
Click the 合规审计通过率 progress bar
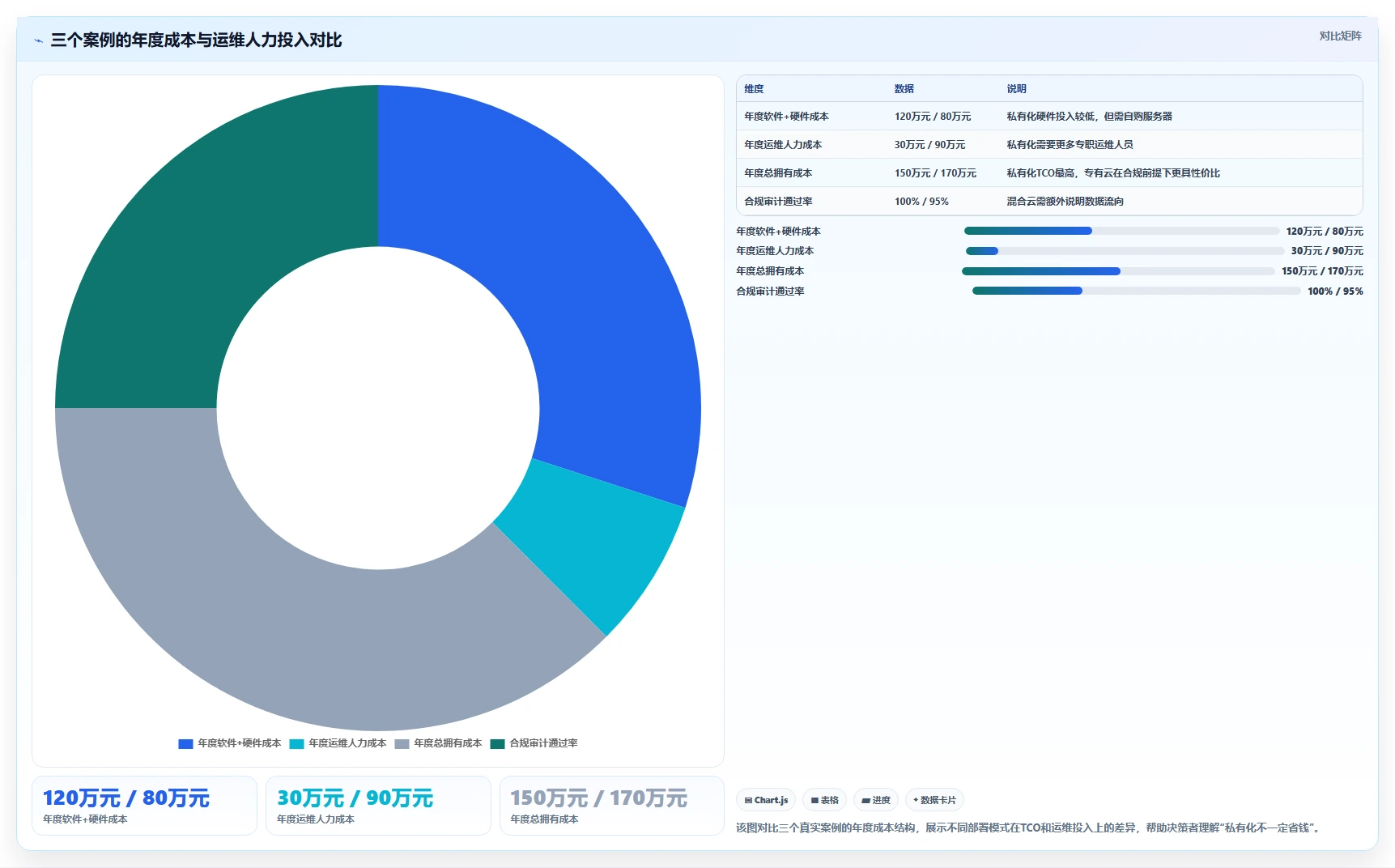(x=1136, y=291)
